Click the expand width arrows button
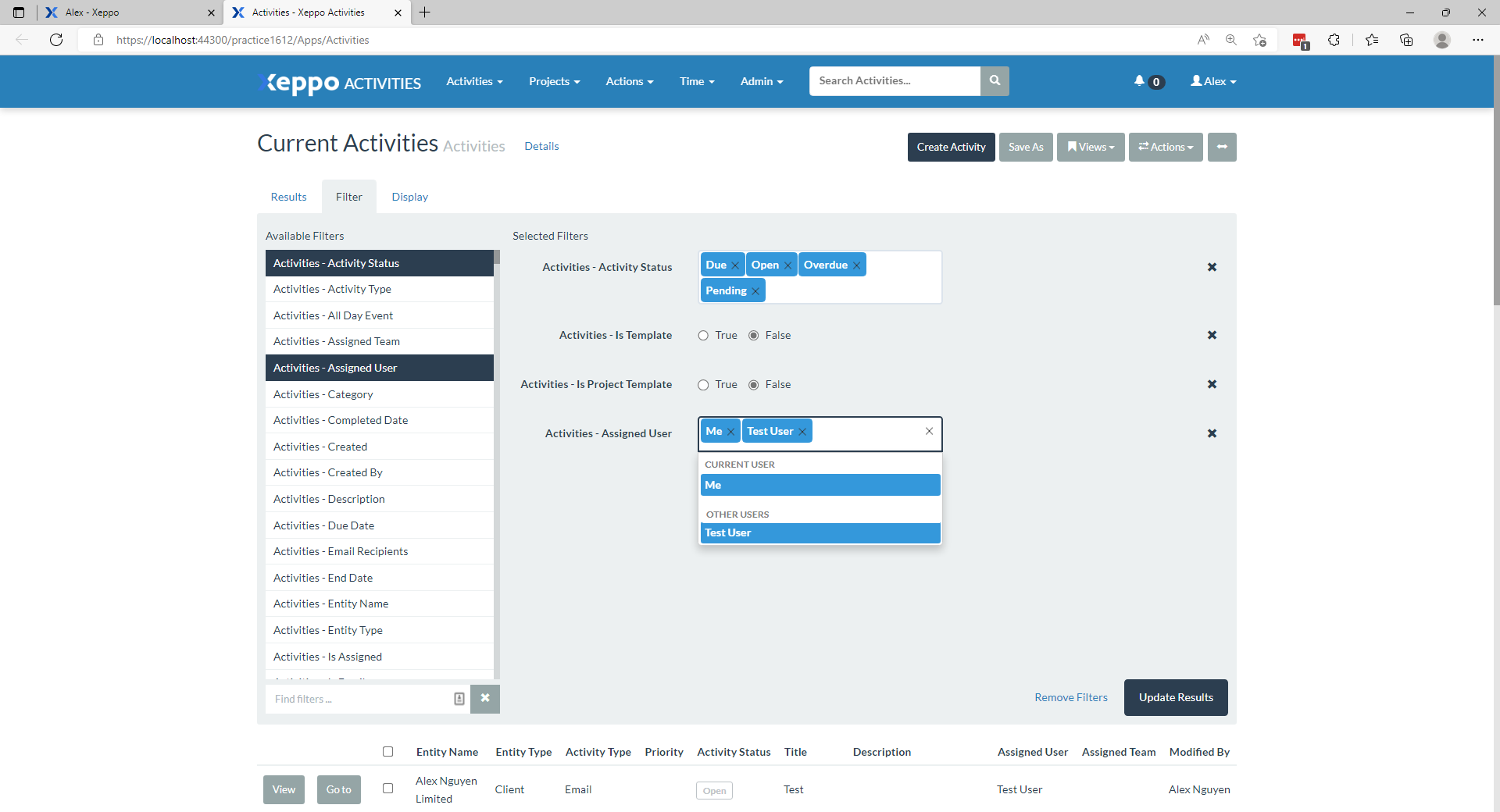1500x812 pixels. coord(1221,147)
